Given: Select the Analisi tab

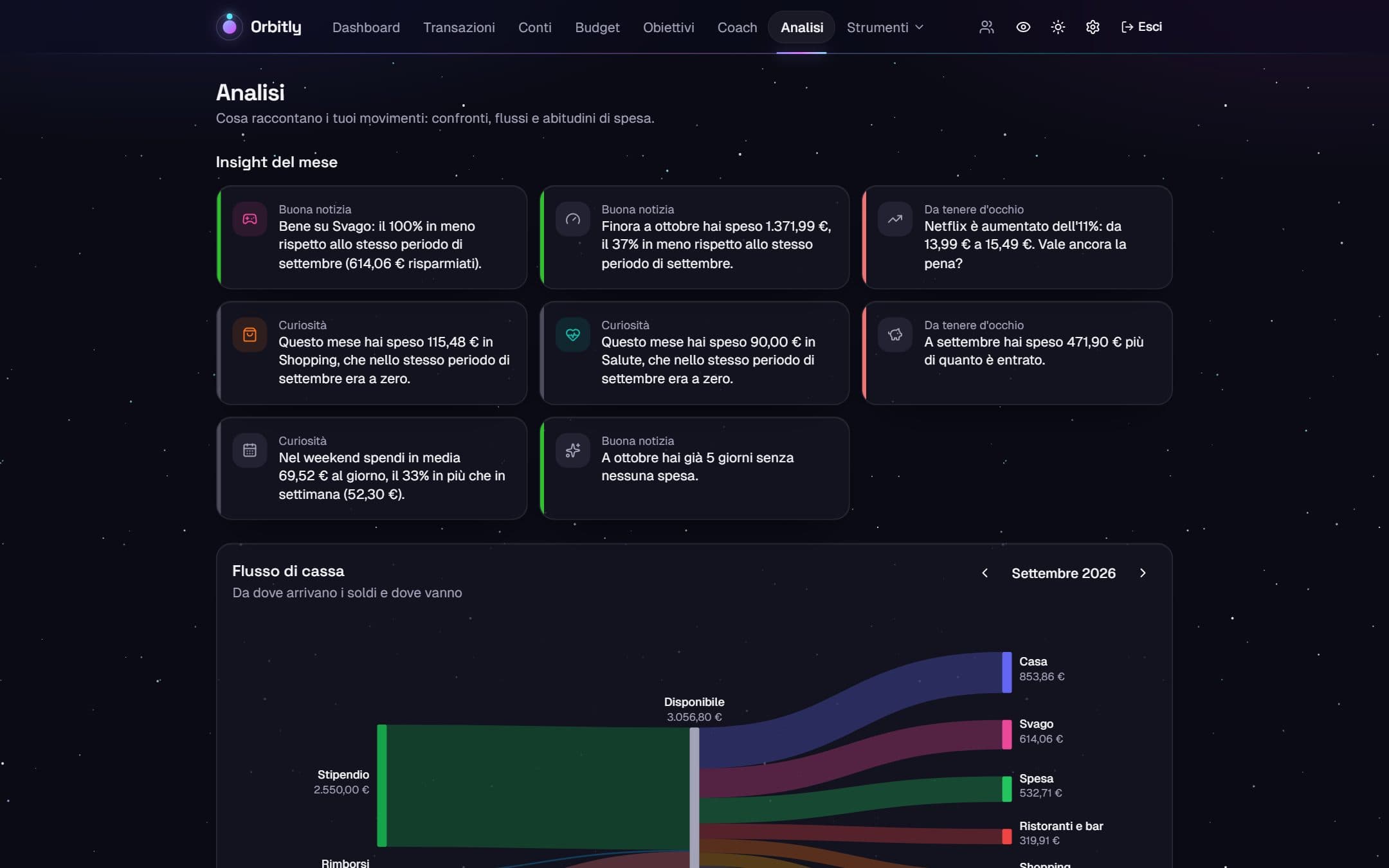Looking at the screenshot, I should coord(802,27).
